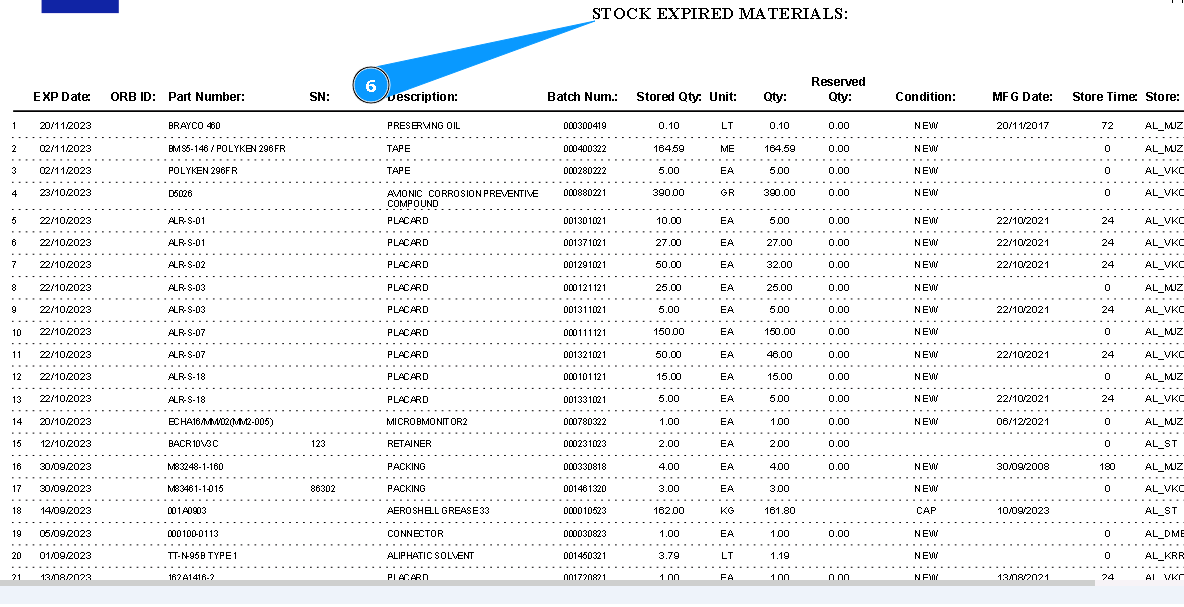Click part number BACR10V3C
The width and height of the screenshot is (1184, 607).
[x=193, y=444]
